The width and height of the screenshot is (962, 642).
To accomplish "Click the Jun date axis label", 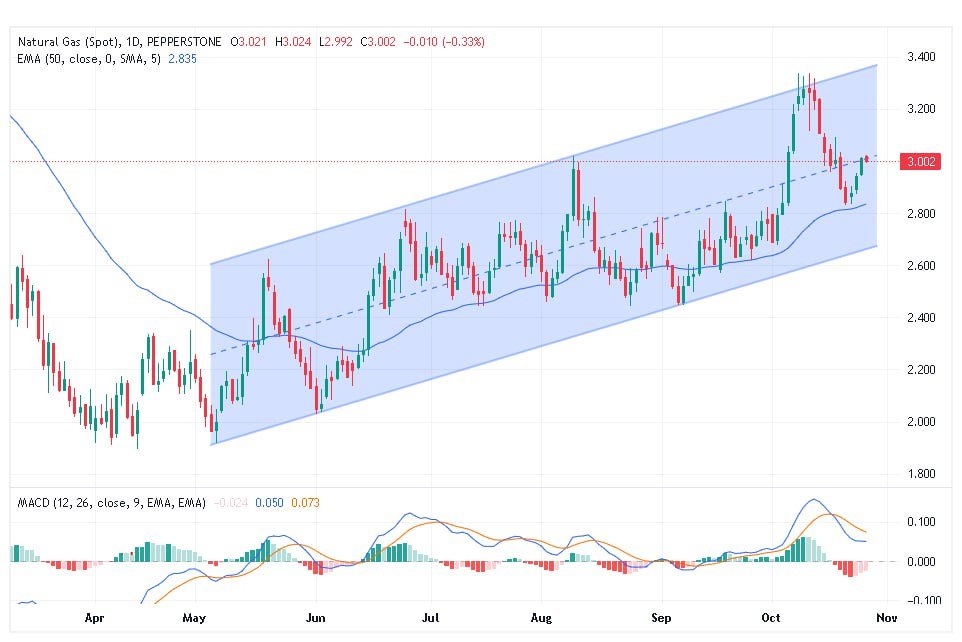I will pos(315,618).
